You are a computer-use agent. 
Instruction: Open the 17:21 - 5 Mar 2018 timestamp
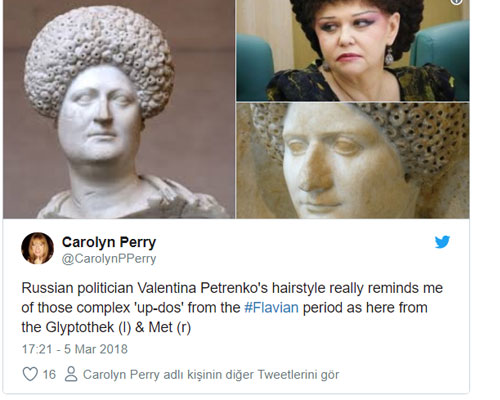point(75,349)
